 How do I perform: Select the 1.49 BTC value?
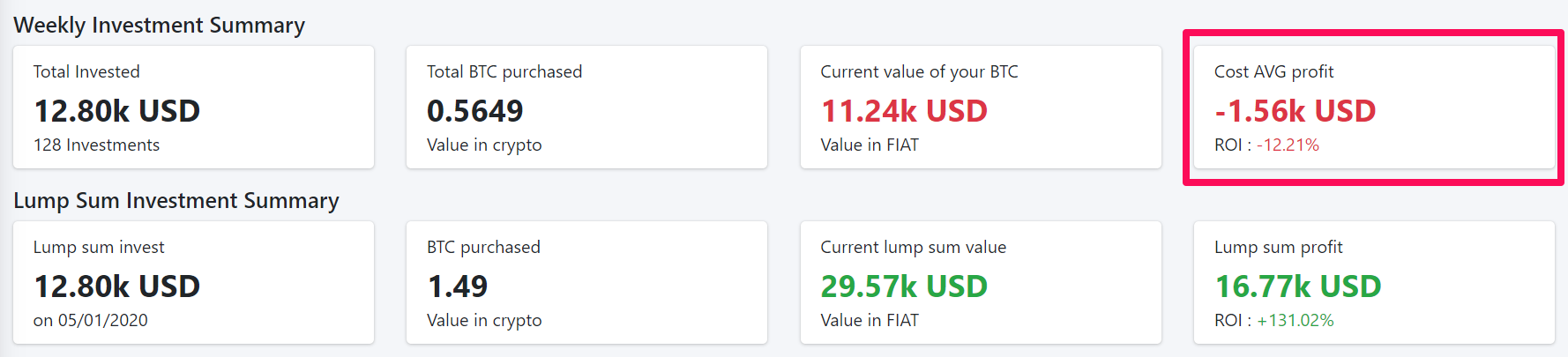(x=457, y=286)
